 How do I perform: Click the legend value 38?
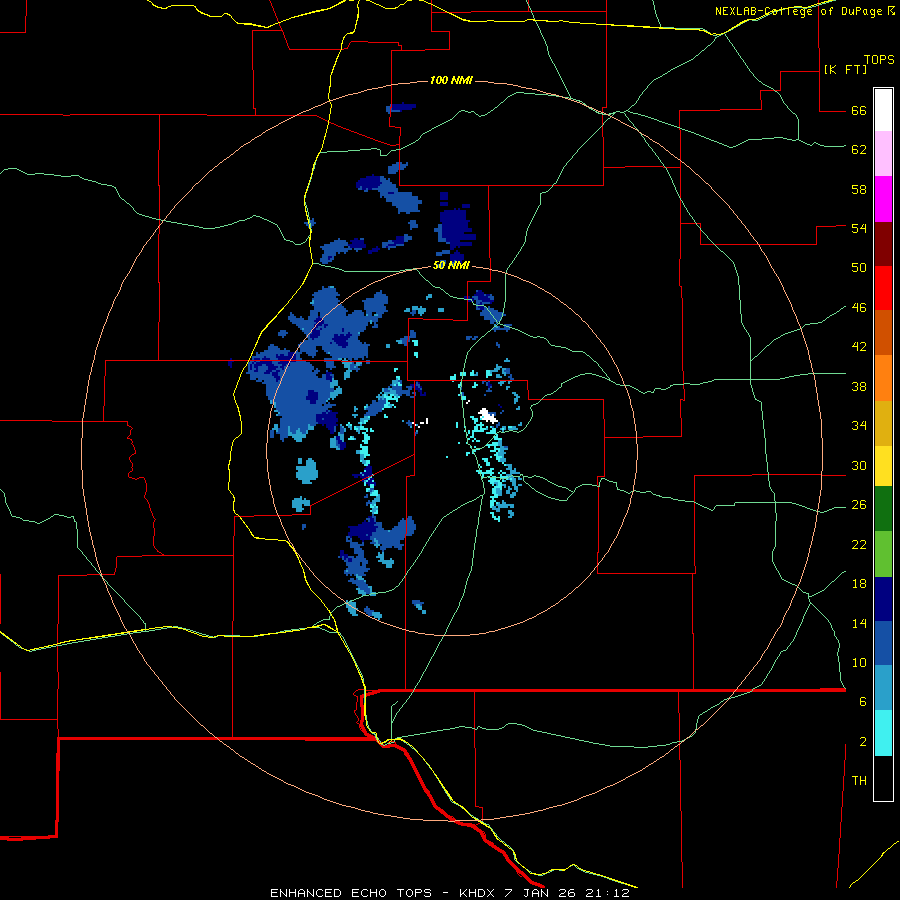859,386
